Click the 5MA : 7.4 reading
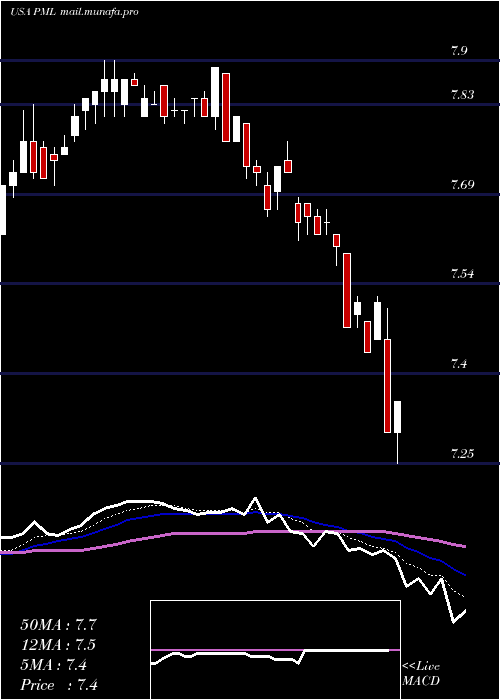This screenshot has height=700, width=500. [54, 665]
